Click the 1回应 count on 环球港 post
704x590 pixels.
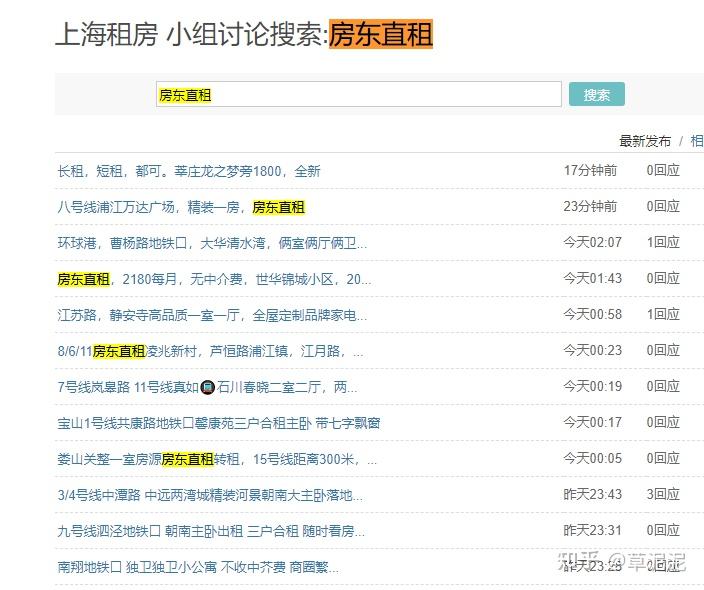click(x=663, y=242)
